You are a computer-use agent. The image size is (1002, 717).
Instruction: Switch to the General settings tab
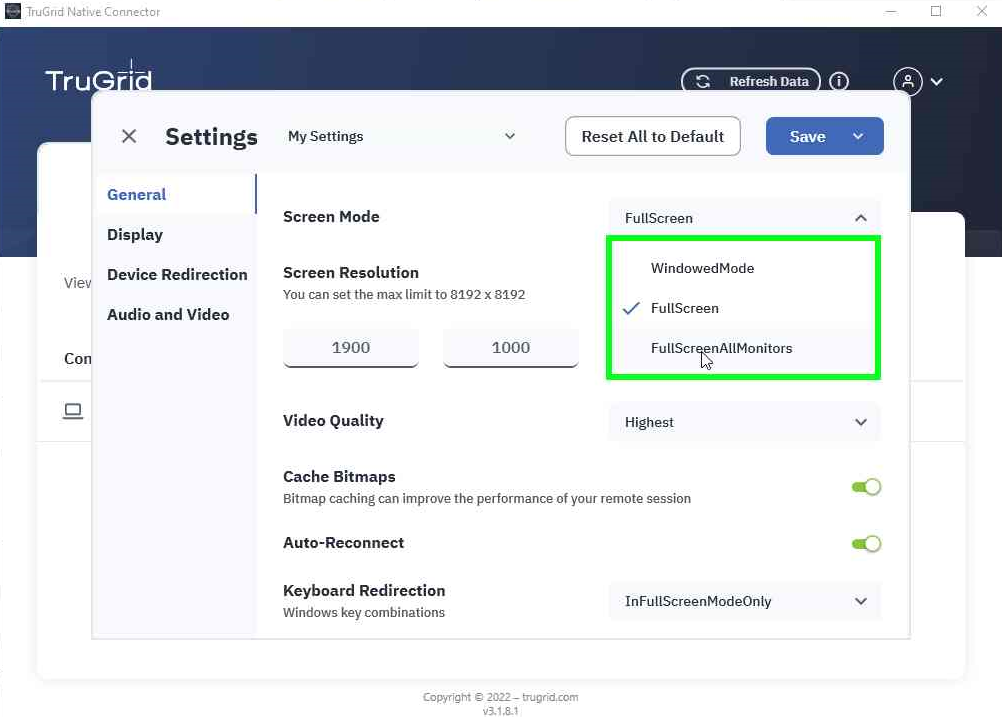pos(137,194)
